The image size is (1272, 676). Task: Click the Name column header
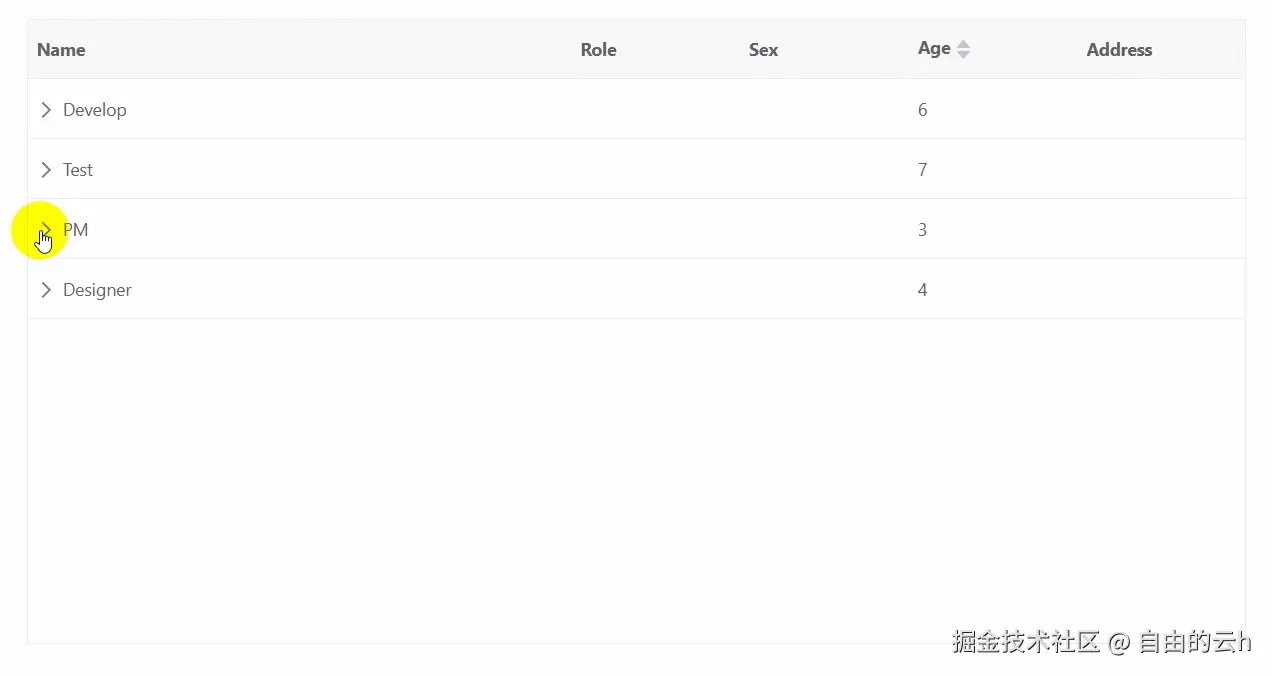coord(61,50)
